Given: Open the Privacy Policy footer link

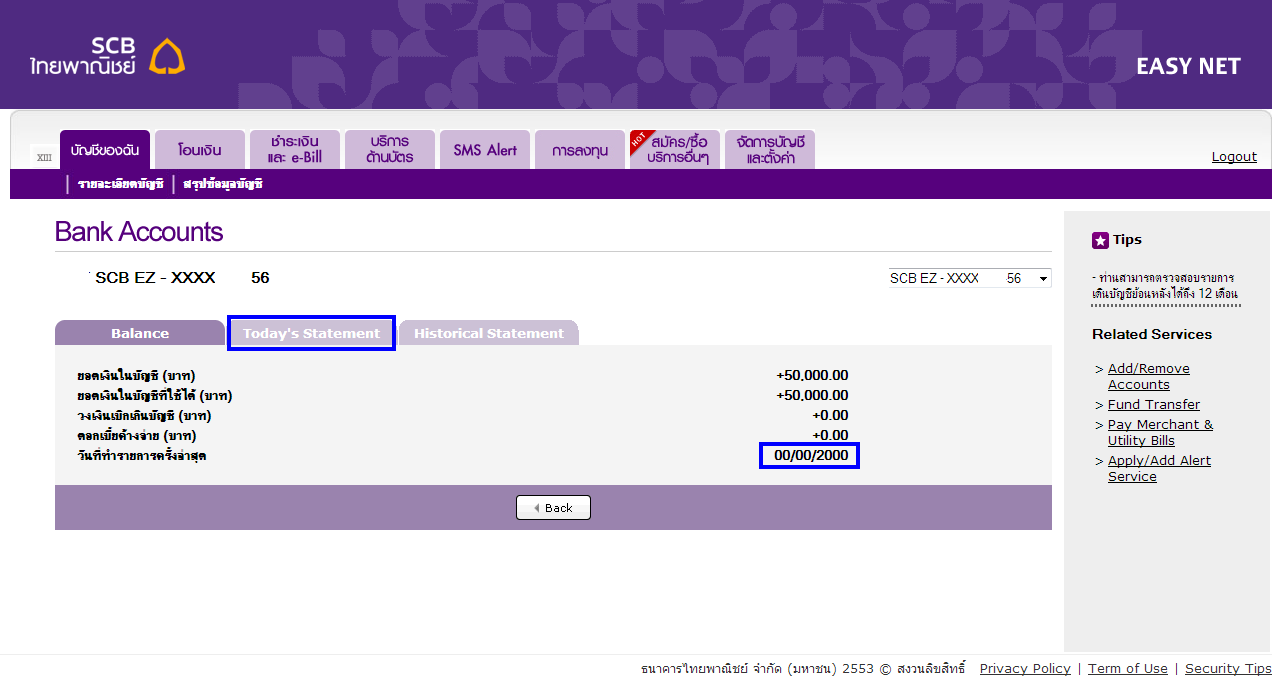Looking at the screenshot, I should pyautogui.click(x=1025, y=669).
